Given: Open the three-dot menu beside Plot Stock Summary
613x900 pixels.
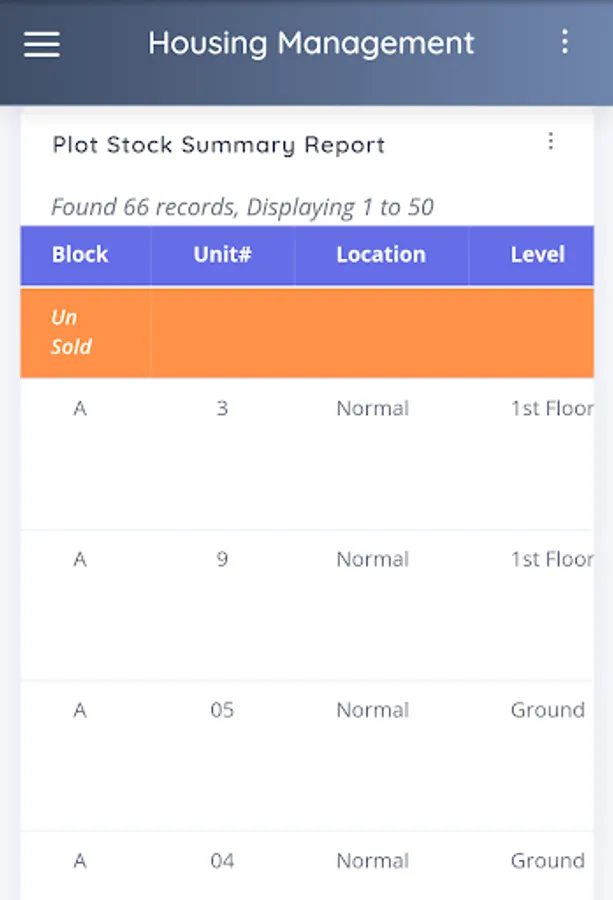Looking at the screenshot, I should 551,142.
